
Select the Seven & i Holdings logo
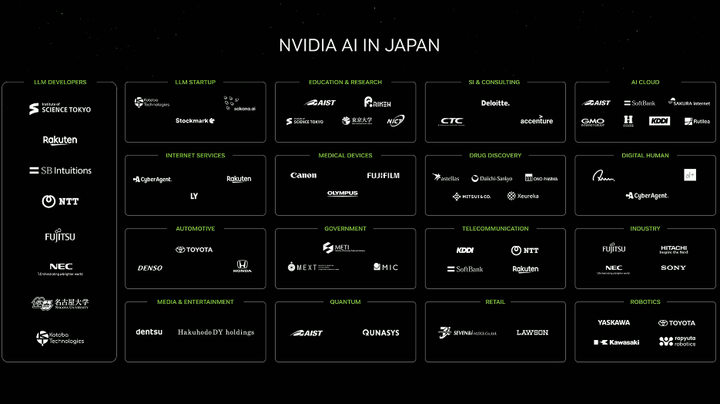coord(467,332)
